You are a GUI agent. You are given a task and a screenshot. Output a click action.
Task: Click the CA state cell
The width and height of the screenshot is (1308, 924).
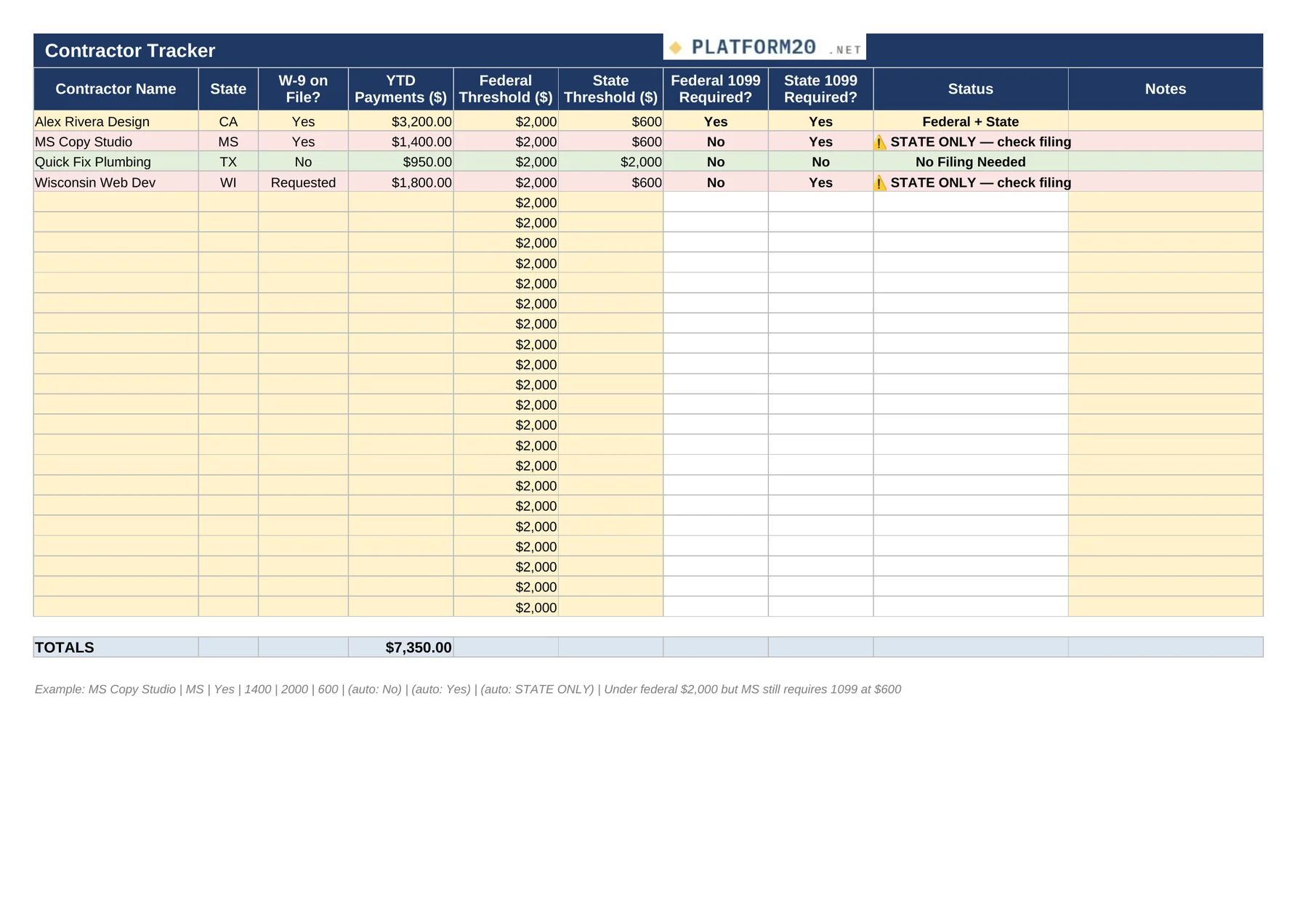pos(228,122)
